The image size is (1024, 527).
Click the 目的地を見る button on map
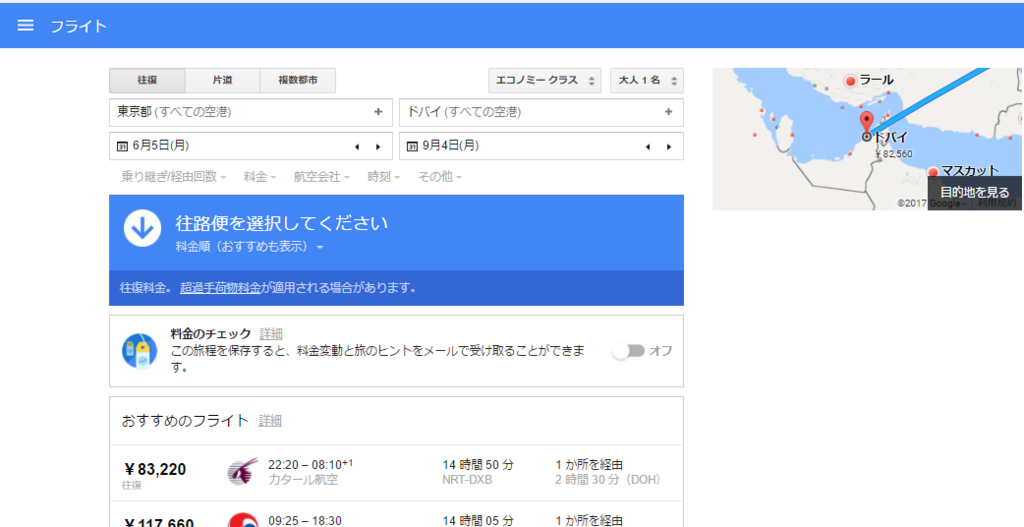974,193
